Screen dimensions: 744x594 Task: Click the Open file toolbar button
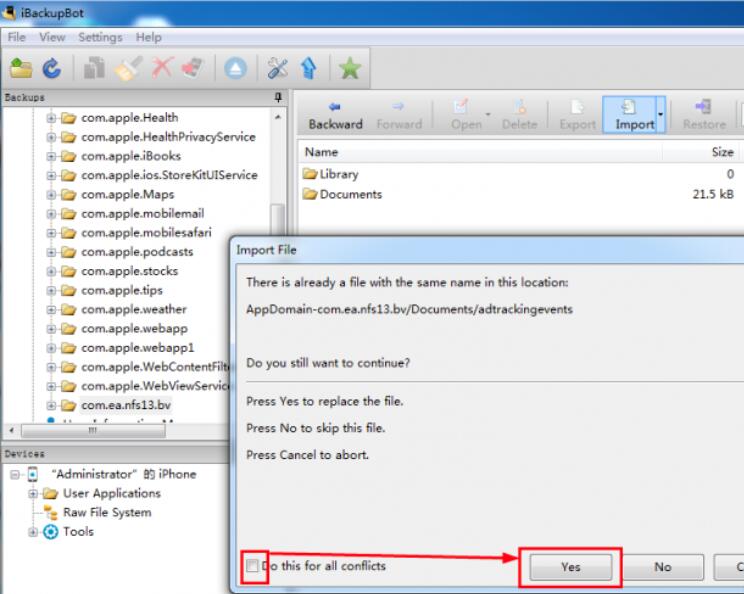click(466, 115)
